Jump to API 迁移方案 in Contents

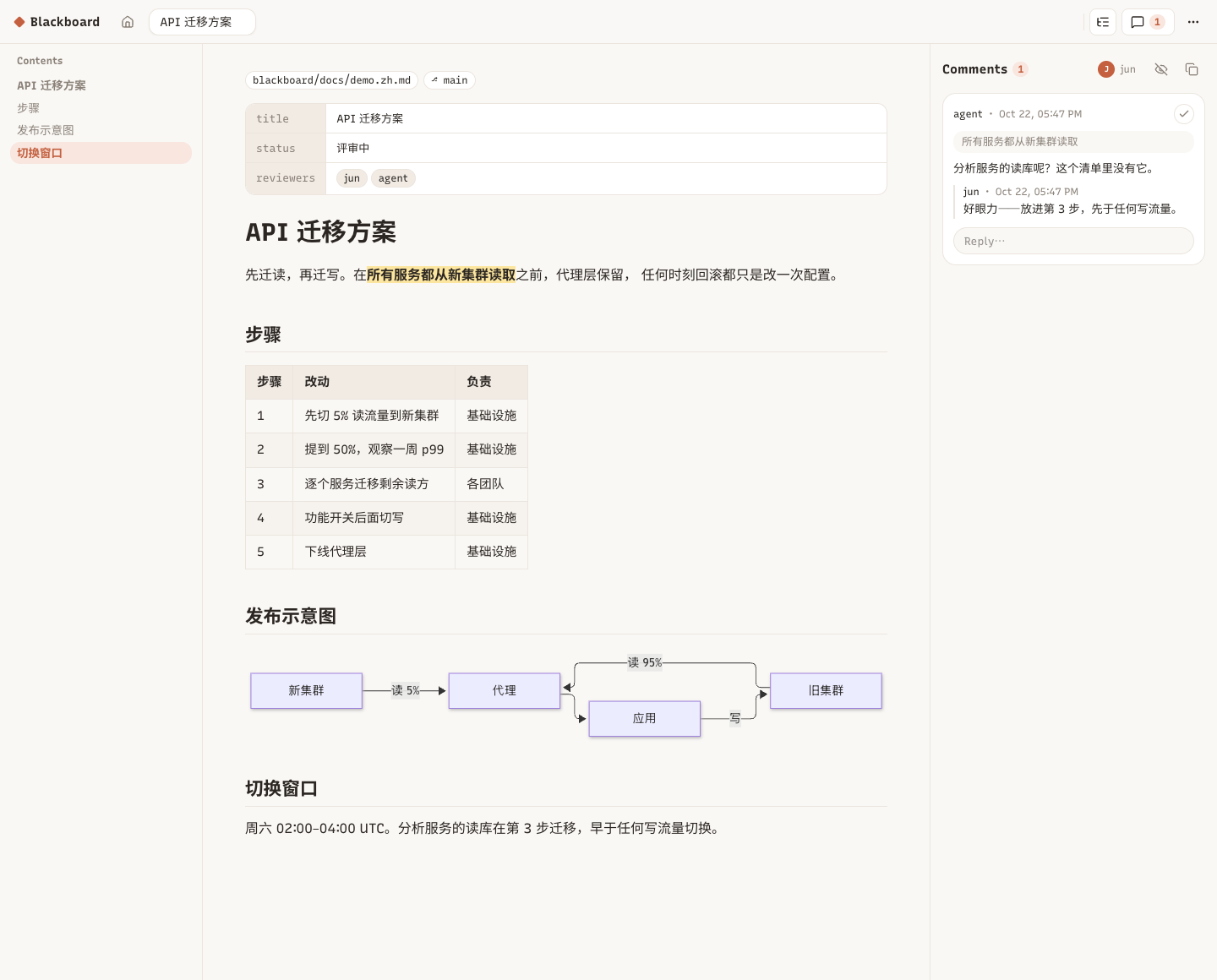(x=52, y=85)
